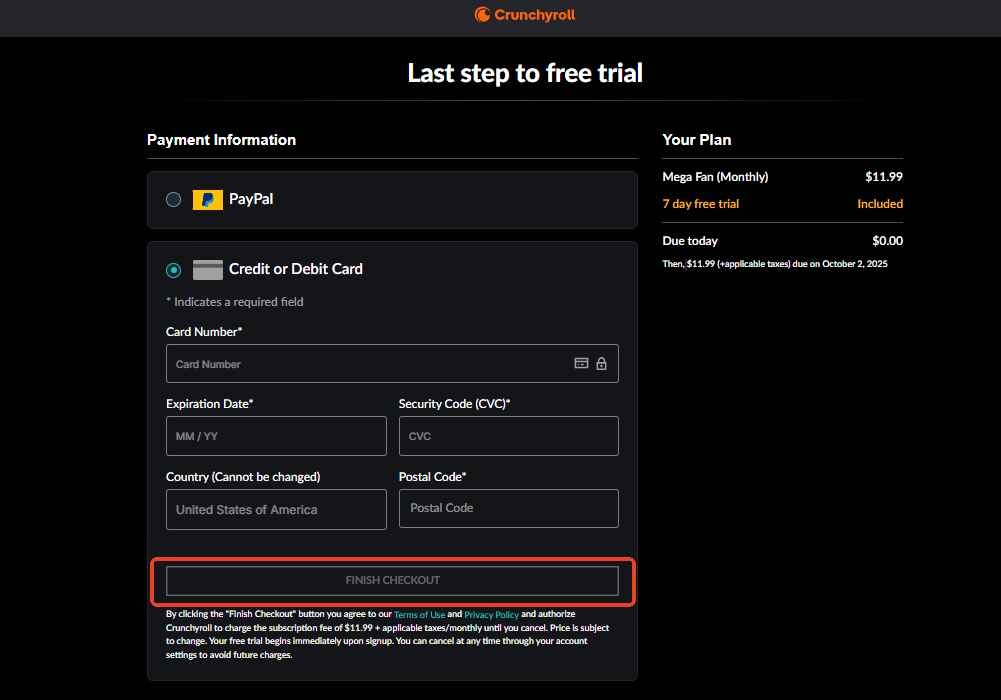The width and height of the screenshot is (1001, 700).
Task: Open the Privacy Policy link
Action: (x=491, y=614)
